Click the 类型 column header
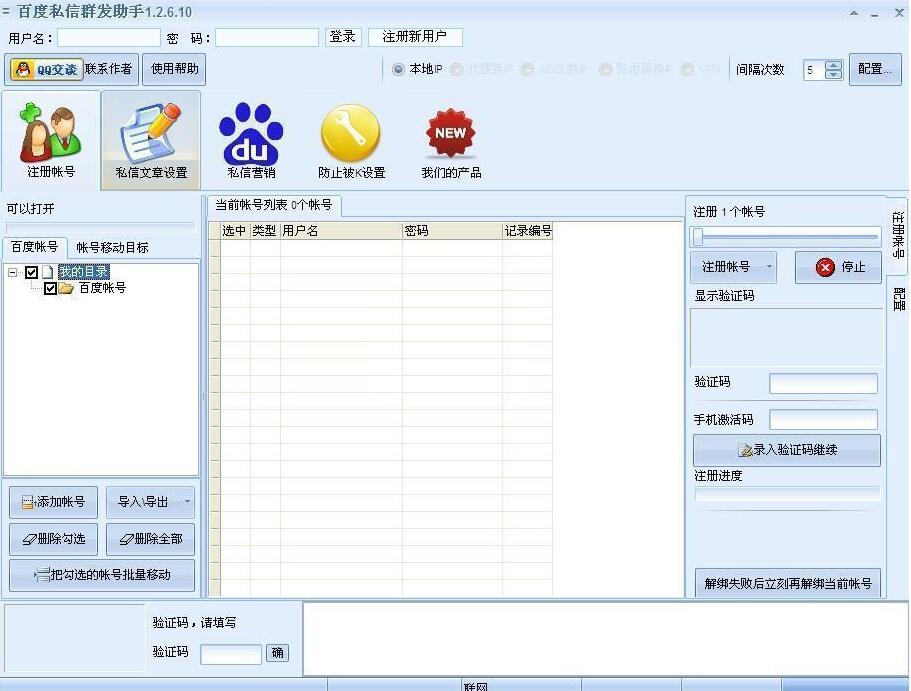This screenshot has width=911, height=691. click(x=265, y=231)
